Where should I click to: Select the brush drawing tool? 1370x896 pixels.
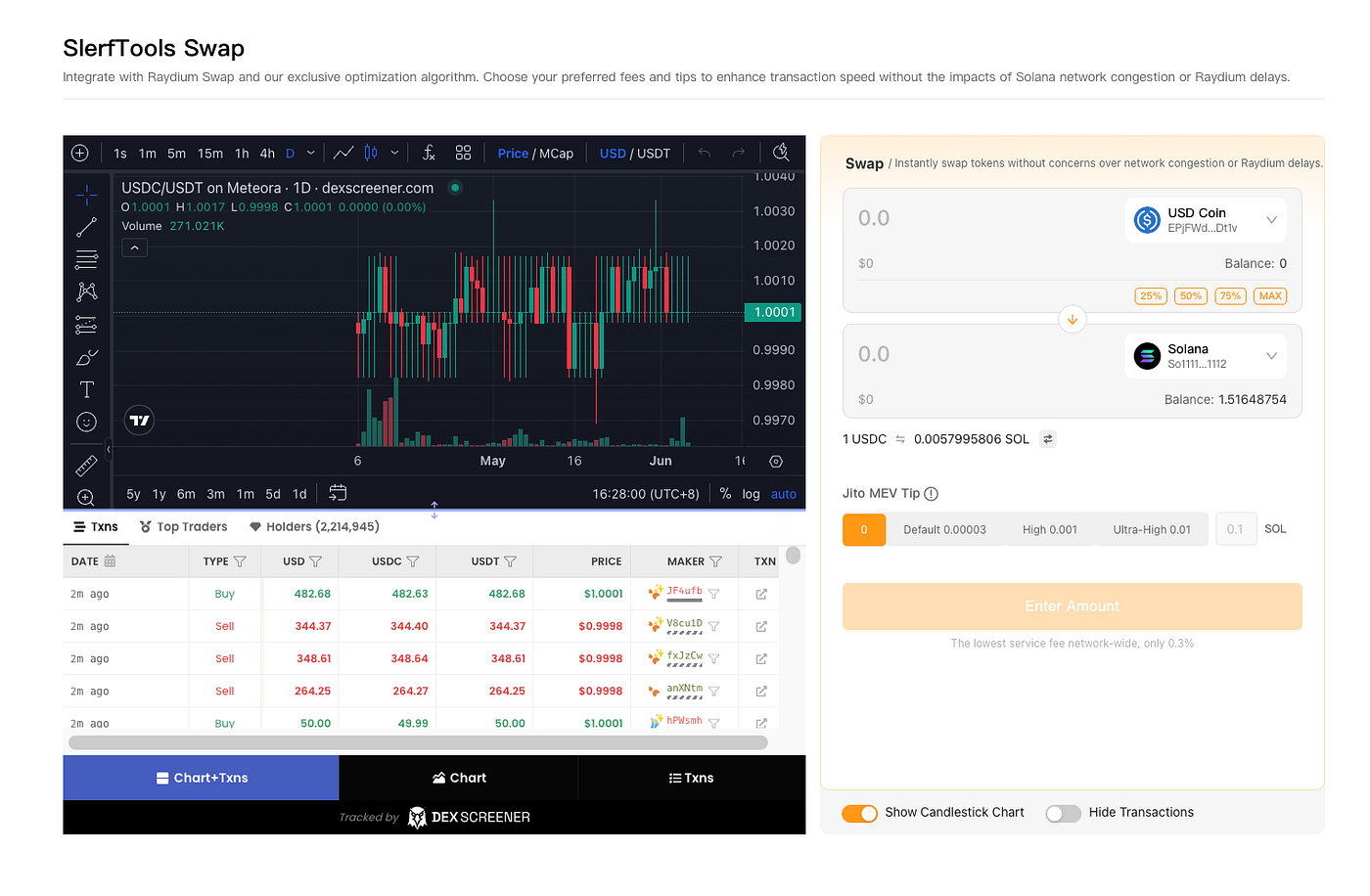(86, 357)
